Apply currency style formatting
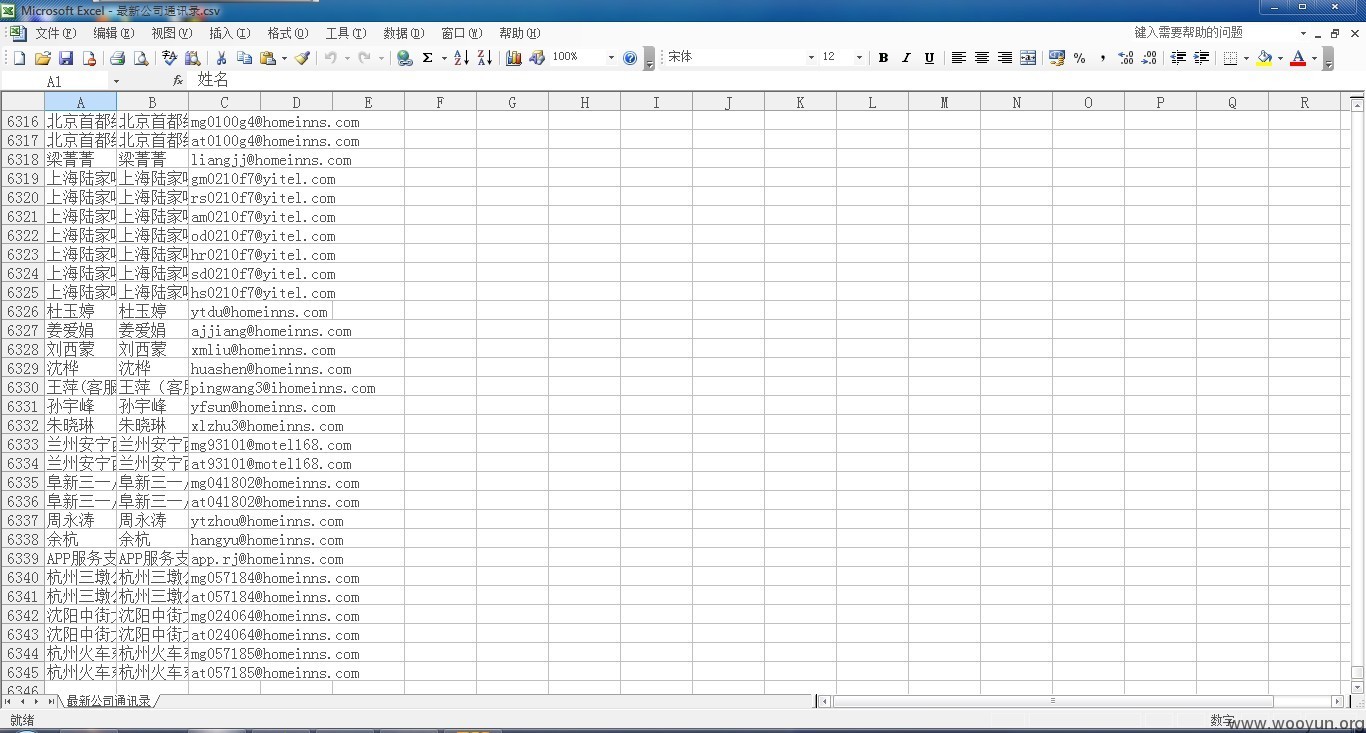The height and width of the screenshot is (733, 1366). click(x=1057, y=58)
